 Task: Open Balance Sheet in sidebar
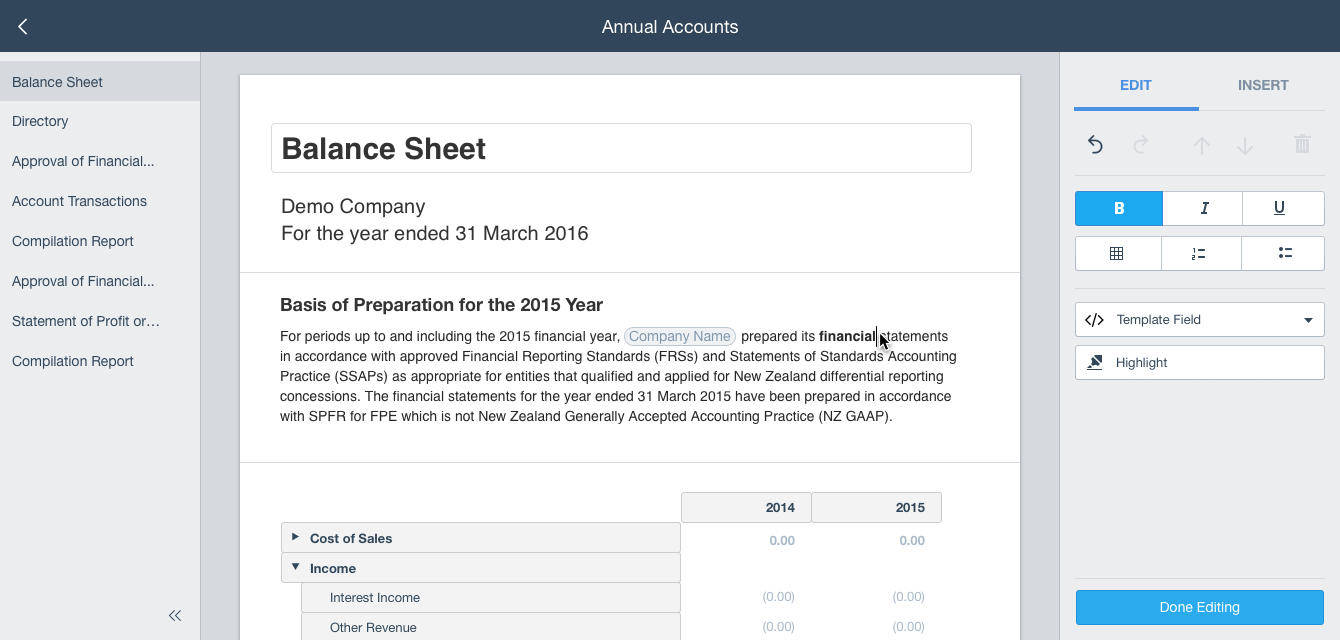(100, 82)
